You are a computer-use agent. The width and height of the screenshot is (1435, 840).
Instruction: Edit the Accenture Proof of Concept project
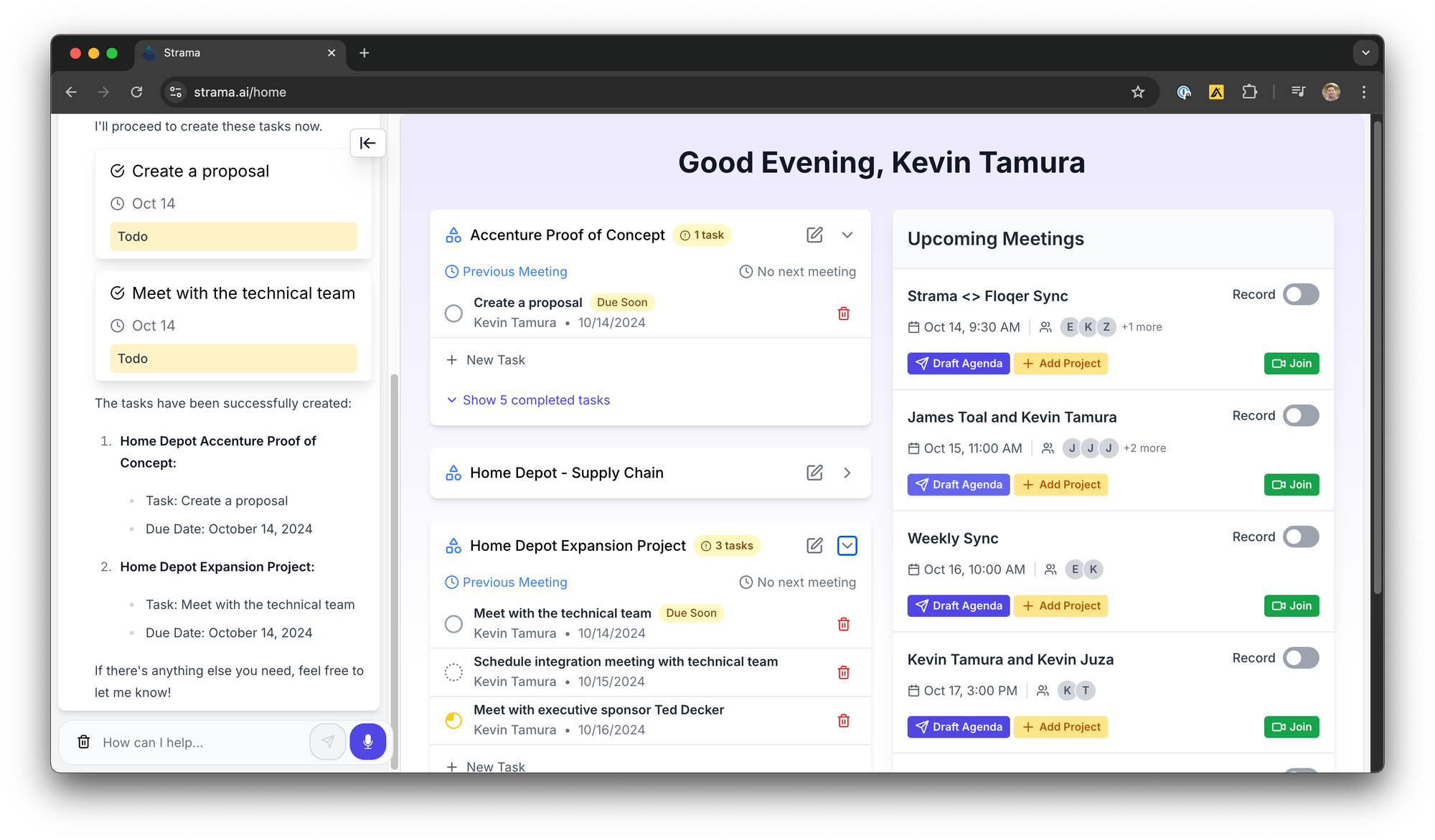point(814,235)
